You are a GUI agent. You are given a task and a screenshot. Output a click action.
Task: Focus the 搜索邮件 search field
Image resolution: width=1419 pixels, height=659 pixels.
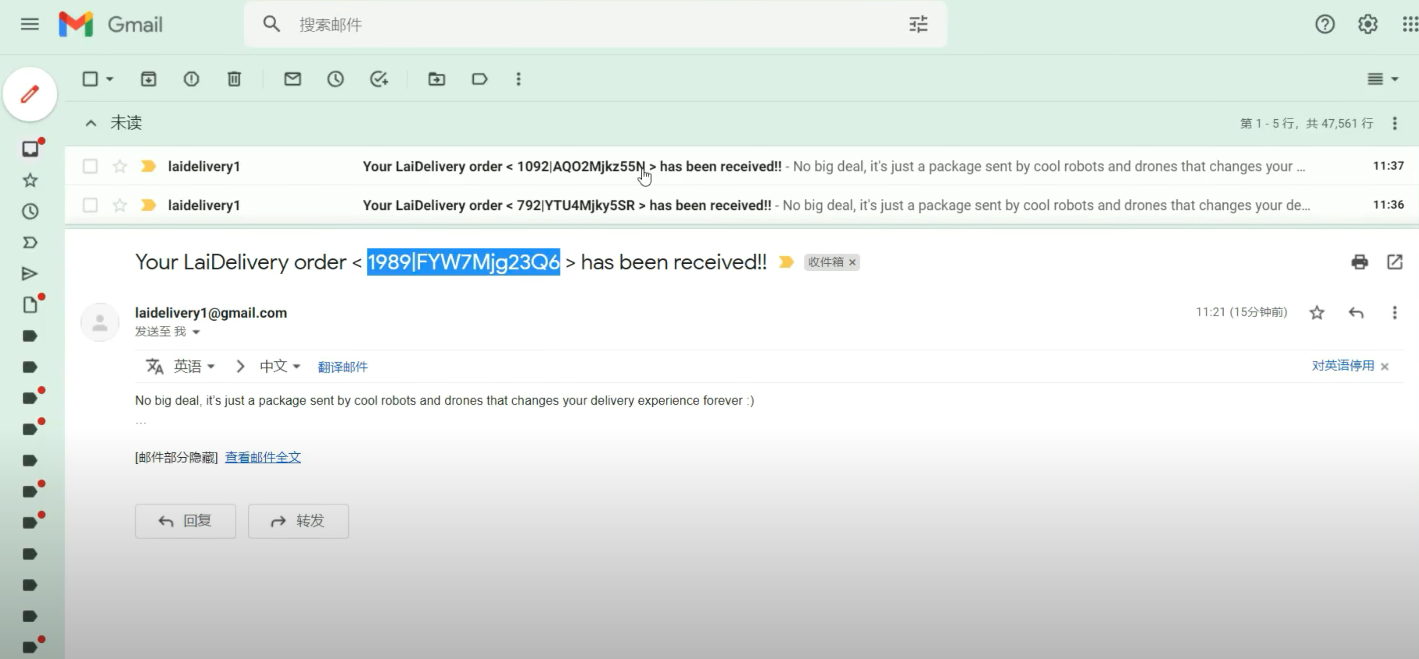(x=595, y=24)
